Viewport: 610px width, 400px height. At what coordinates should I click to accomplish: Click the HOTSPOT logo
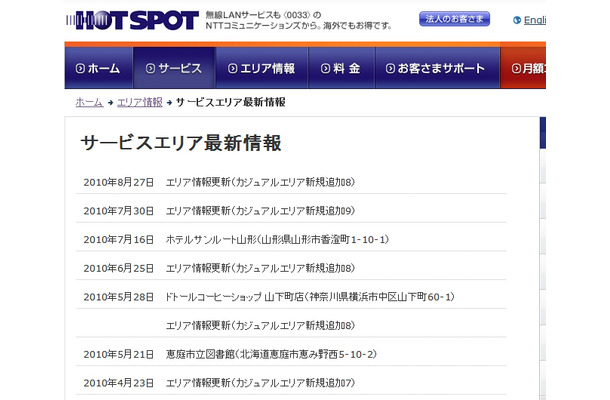tap(132, 20)
